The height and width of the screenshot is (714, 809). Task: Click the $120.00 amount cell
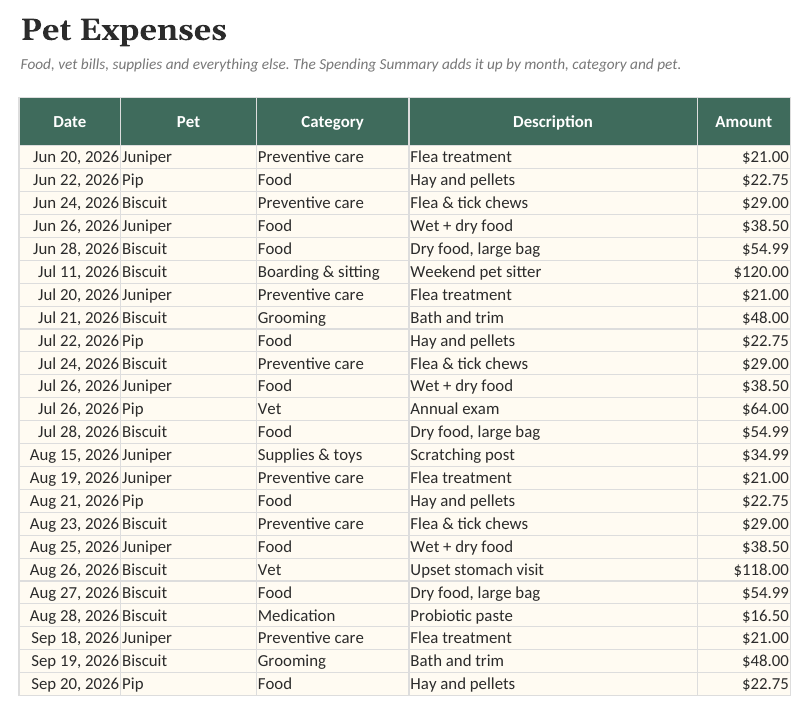(x=743, y=272)
